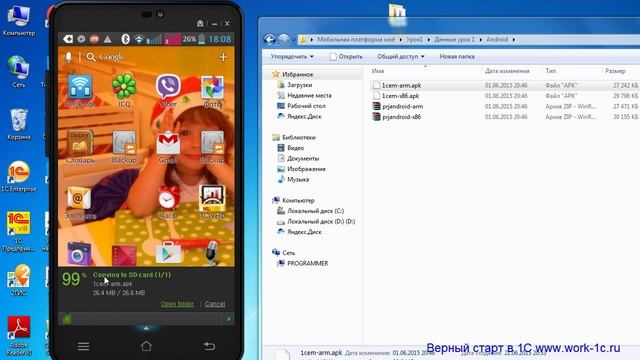Image resolution: width=640 pixels, height=360 pixels.
Task: Tap the phone Menu button
Action: point(83,347)
